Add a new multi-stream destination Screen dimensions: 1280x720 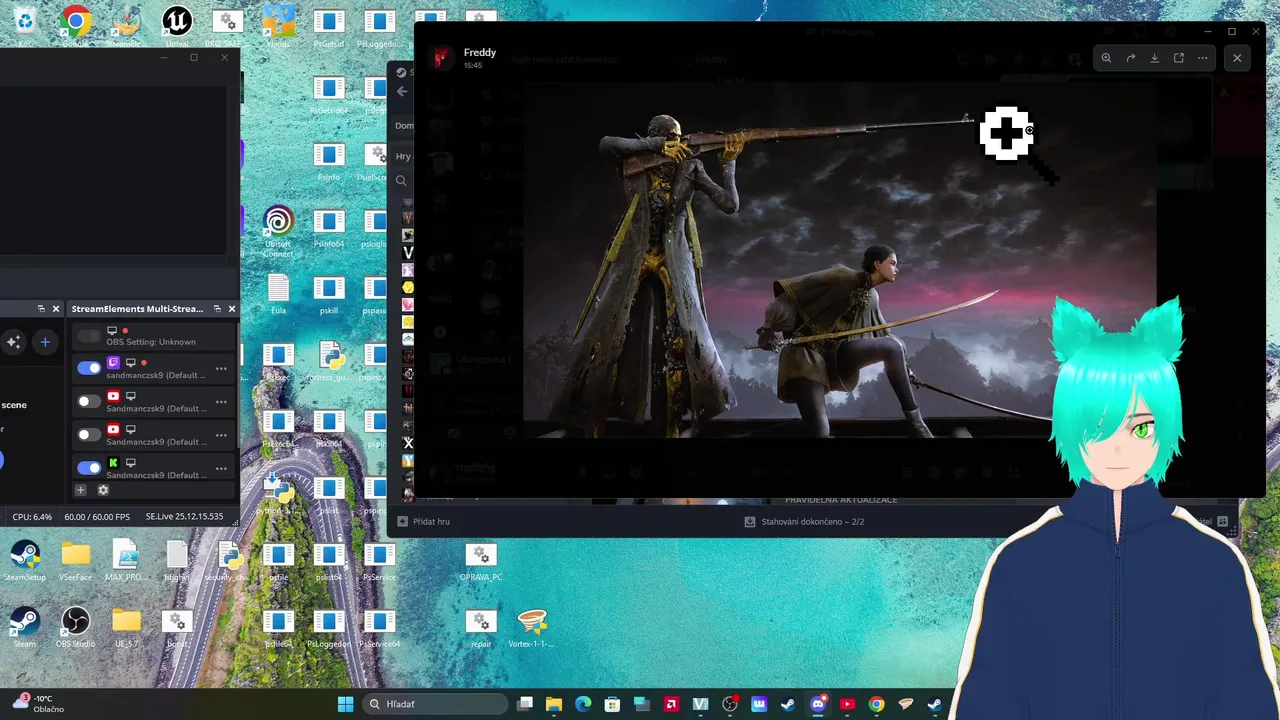(x=81, y=490)
